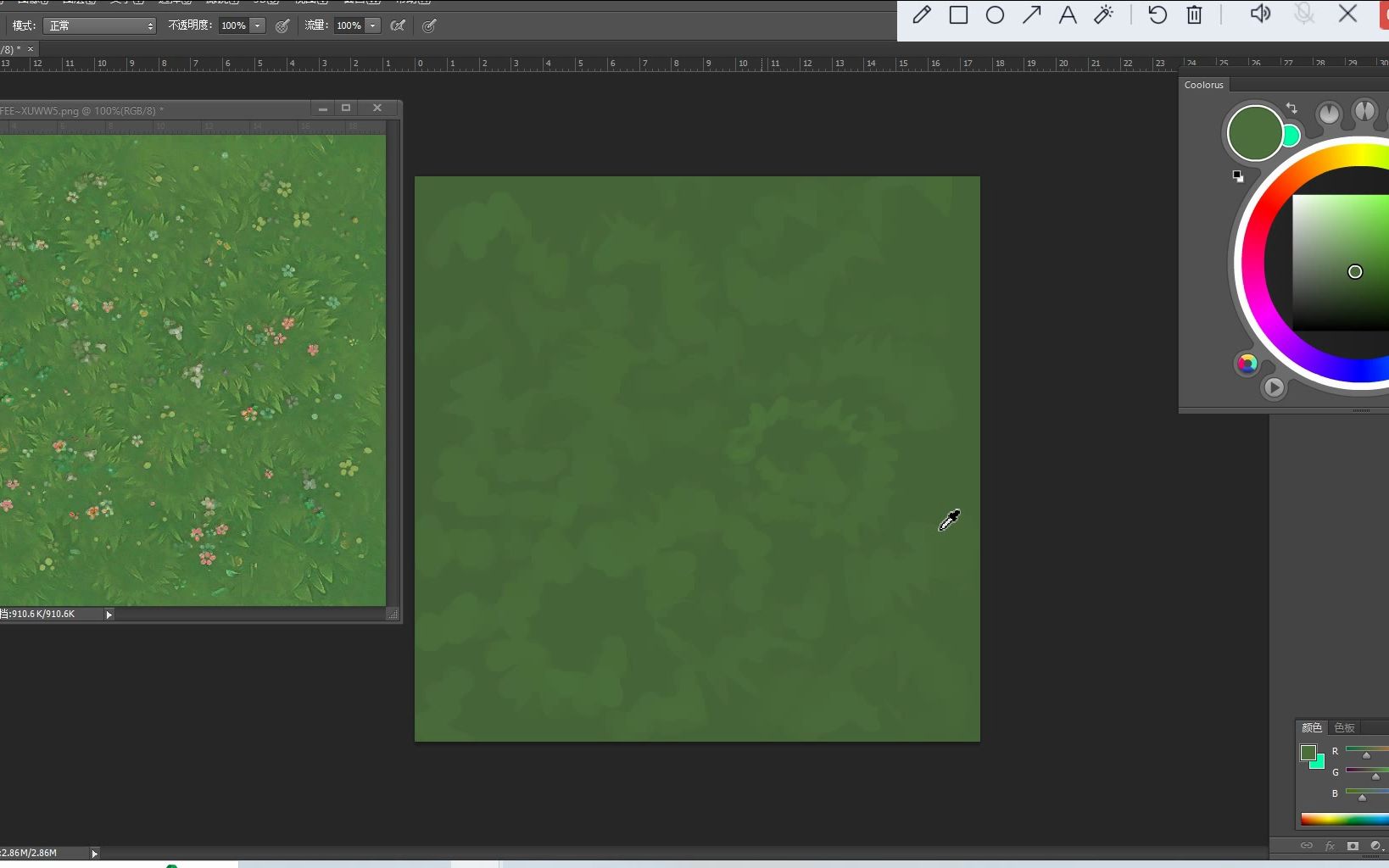Image resolution: width=1389 pixels, height=868 pixels.
Task: Click the Coolorus cyan background color circle
Action: click(1292, 136)
